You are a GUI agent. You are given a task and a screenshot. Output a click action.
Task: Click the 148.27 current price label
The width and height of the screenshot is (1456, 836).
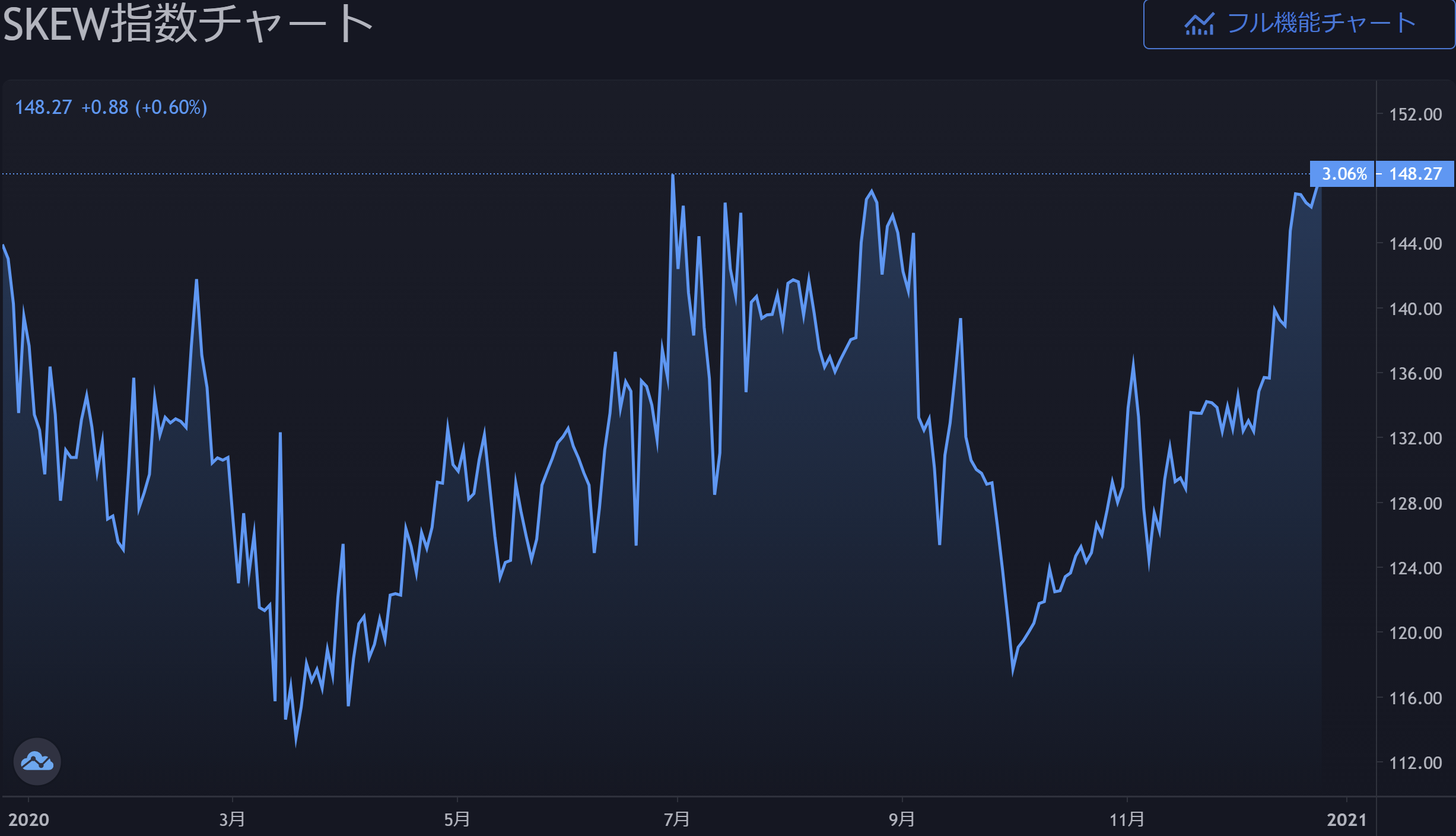(x=1414, y=174)
